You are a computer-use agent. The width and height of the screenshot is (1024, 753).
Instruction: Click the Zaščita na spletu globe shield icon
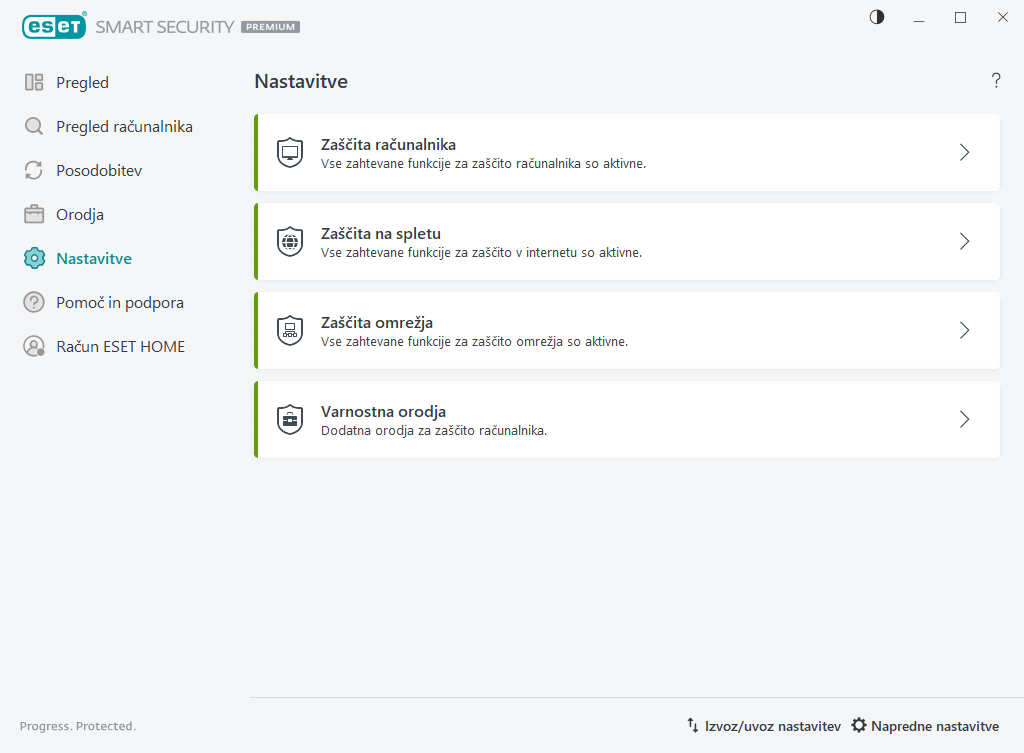click(x=290, y=242)
